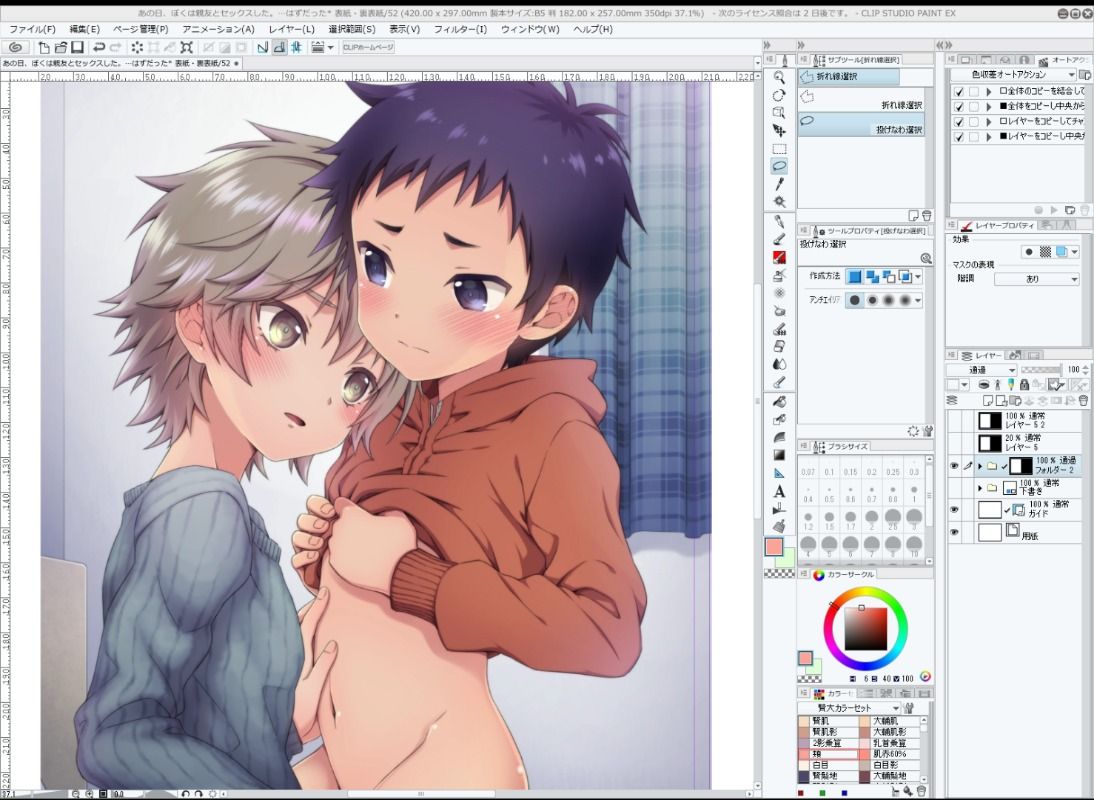Uncheck first auto action 全体のコピーを結合して
Viewport: 1094px width, 800px height.
(x=959, y=91)
